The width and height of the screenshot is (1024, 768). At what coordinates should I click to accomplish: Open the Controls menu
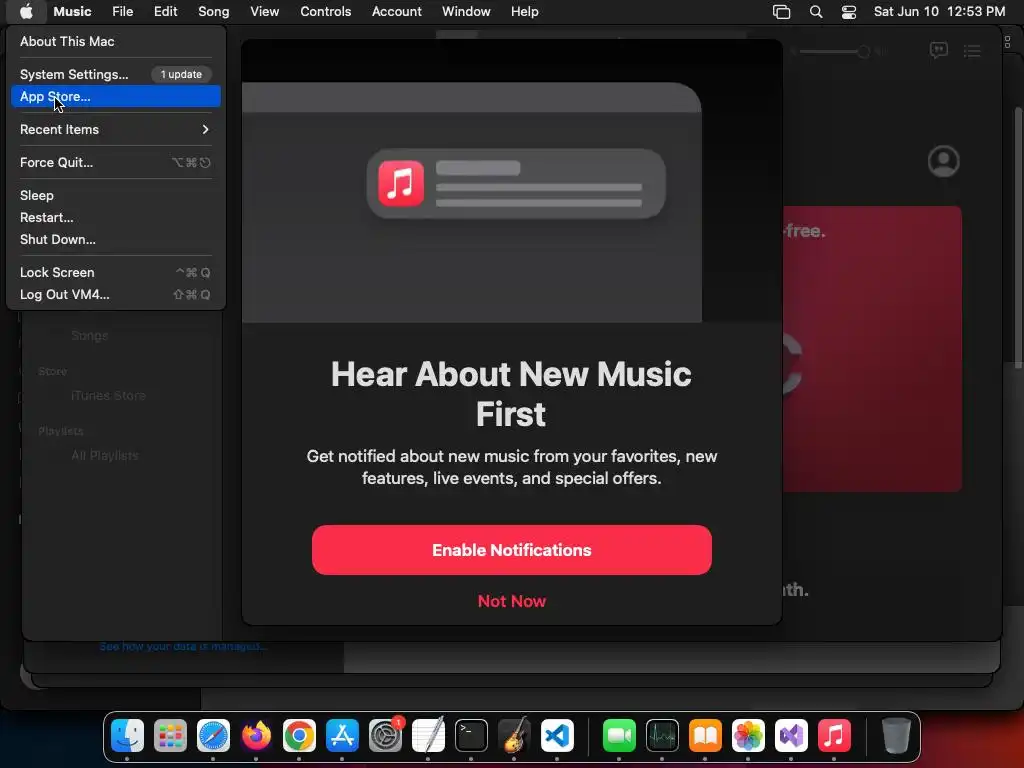(x=325, y=11)
